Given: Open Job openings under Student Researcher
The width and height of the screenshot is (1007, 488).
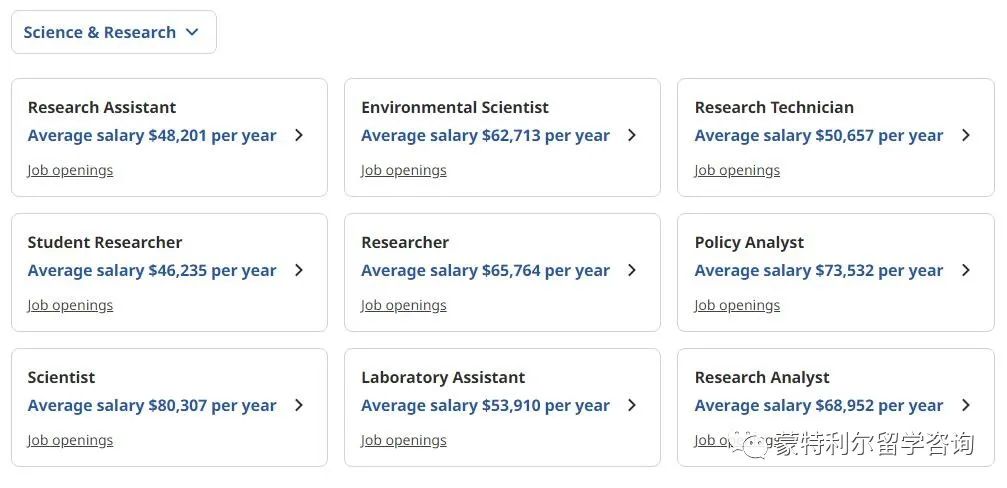Looking at the screenshot, I should [x=70, y=305].
